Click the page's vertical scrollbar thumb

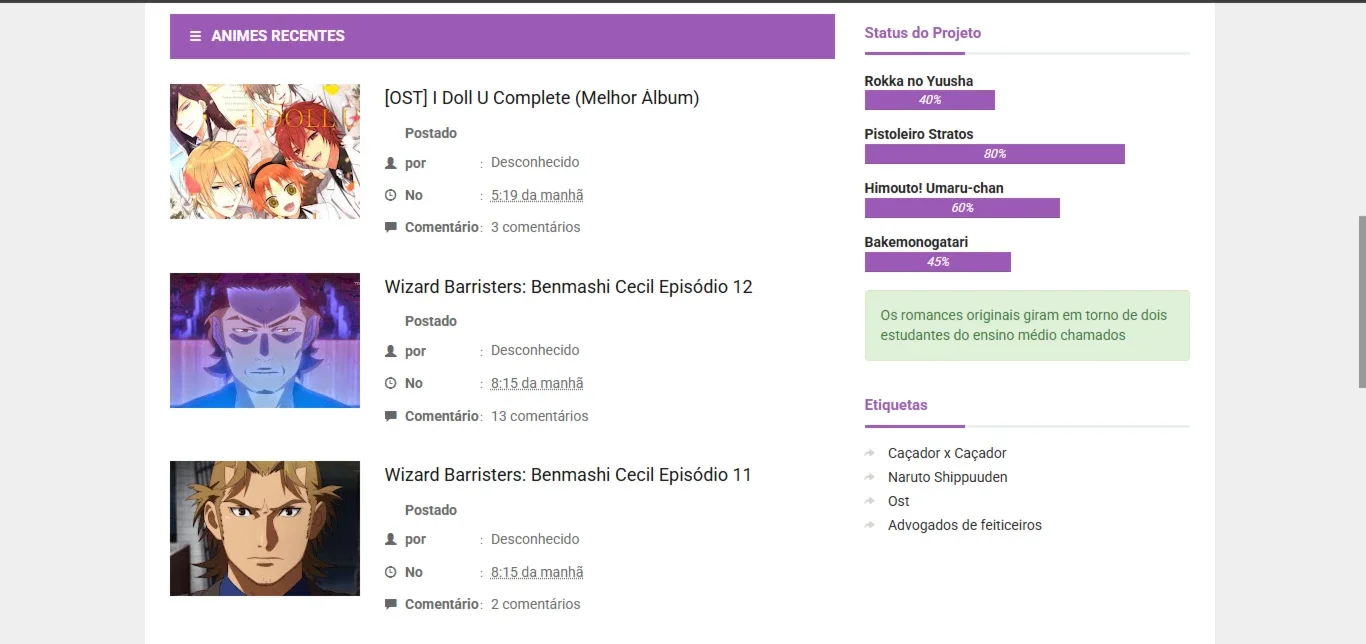1361,302
